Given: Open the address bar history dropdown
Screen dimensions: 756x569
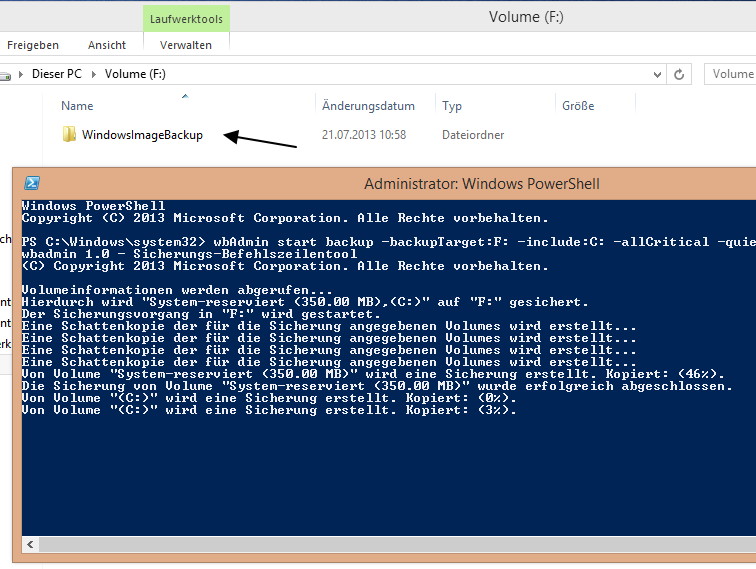Looking at the screenshot, I should coord(657,74).
